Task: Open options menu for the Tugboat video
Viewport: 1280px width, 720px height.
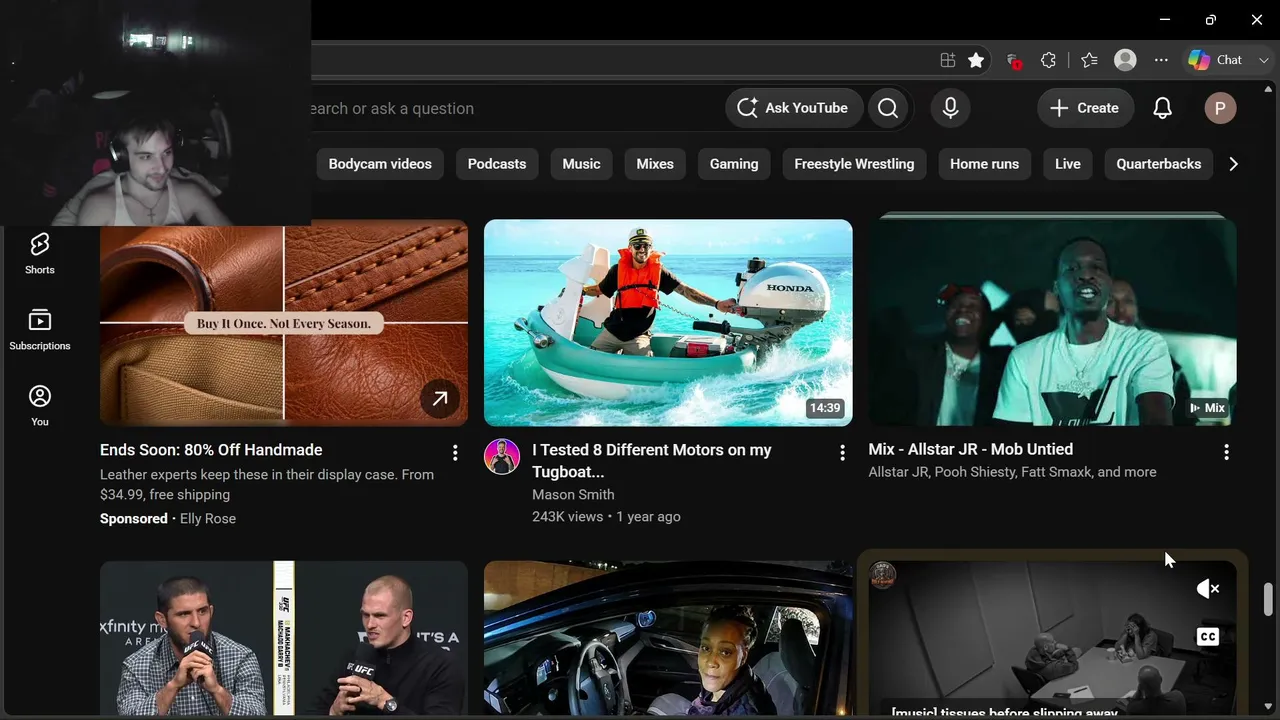Action: point(842,453)
